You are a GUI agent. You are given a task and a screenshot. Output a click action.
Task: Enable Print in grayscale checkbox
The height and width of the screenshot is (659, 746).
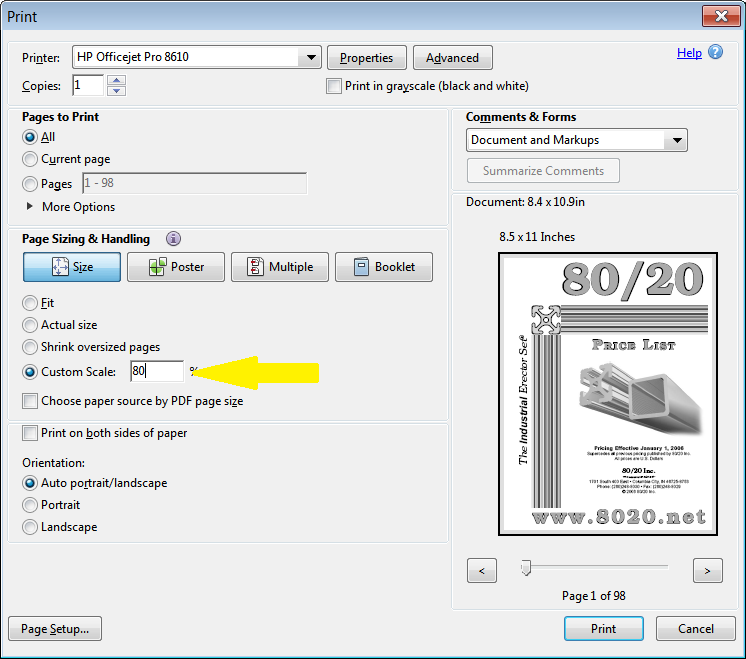(x=334, y=86)
